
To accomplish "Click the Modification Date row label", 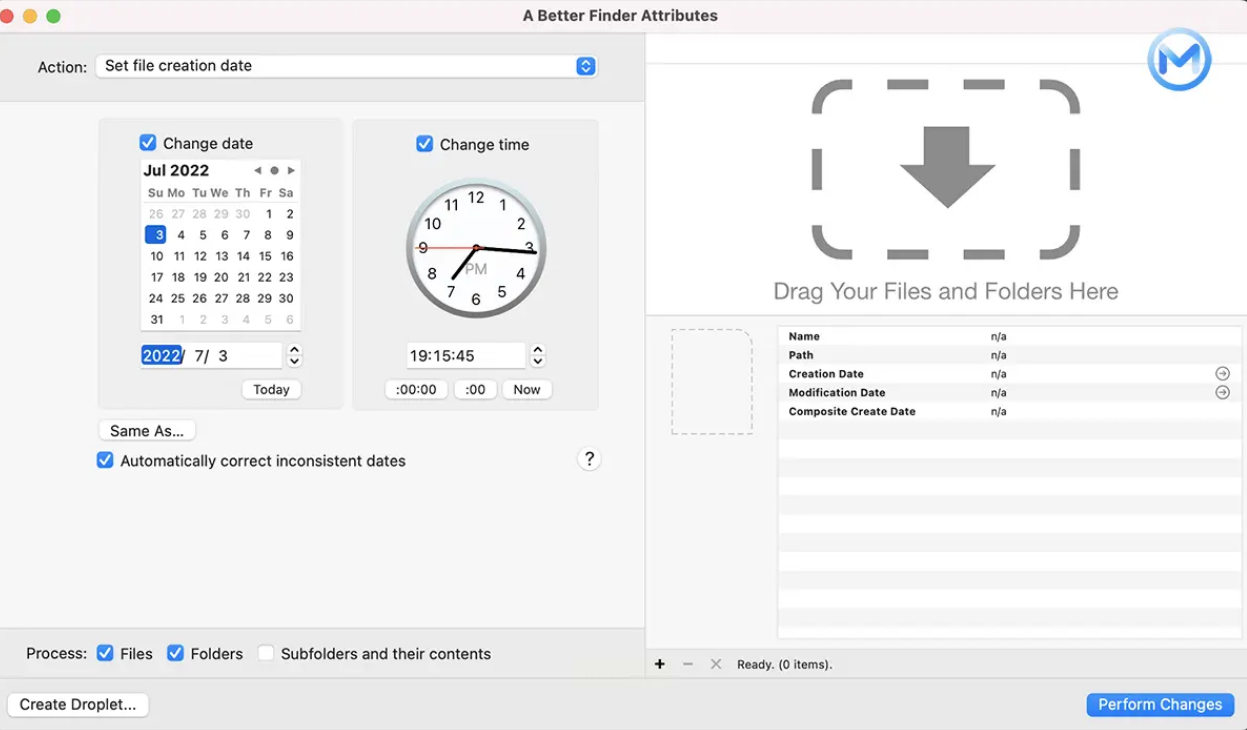I will click(x=837, y=393).
